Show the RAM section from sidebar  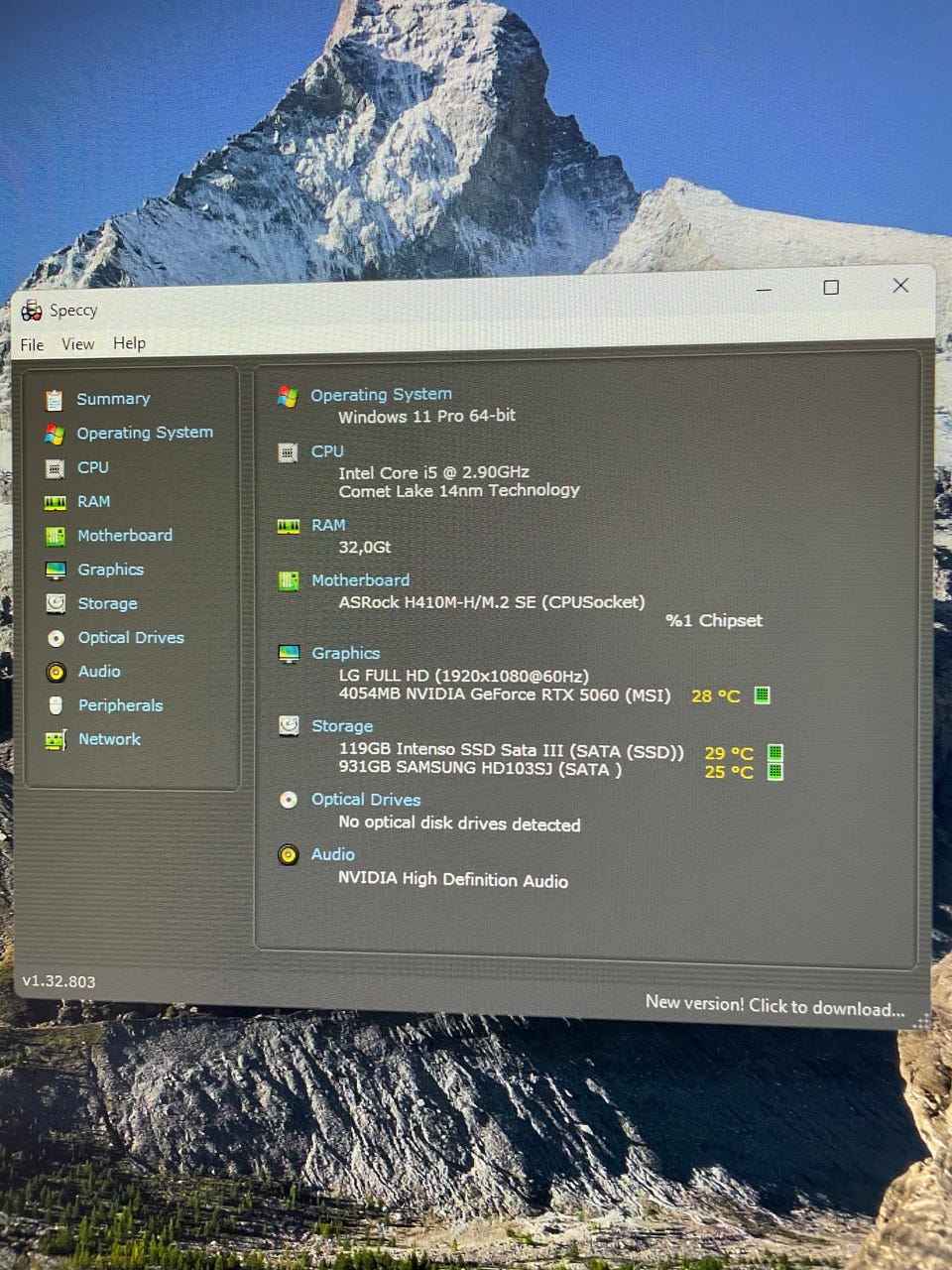point(94,502)
